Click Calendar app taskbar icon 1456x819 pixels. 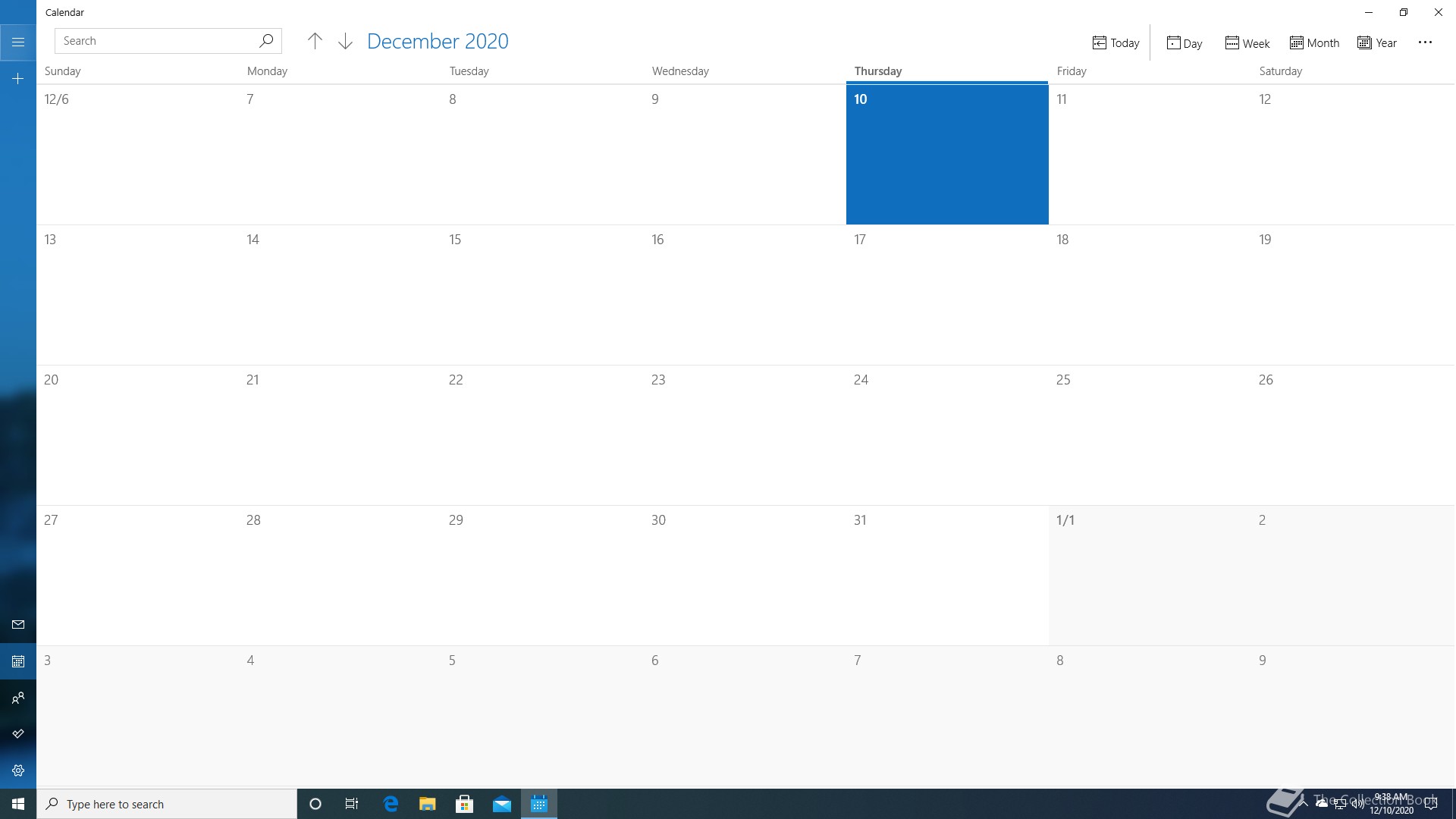539,804
